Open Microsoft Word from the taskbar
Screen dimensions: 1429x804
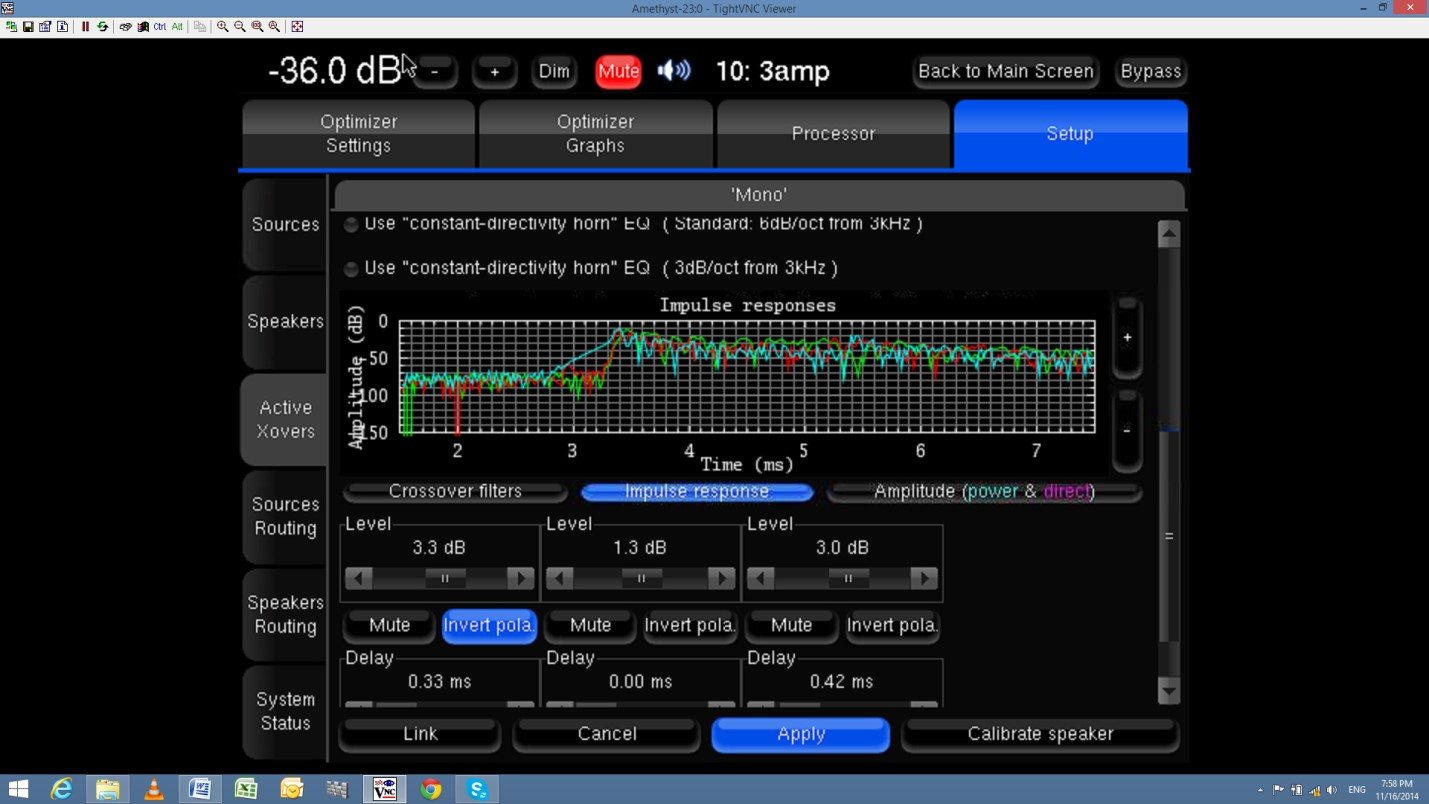[200, 789]
